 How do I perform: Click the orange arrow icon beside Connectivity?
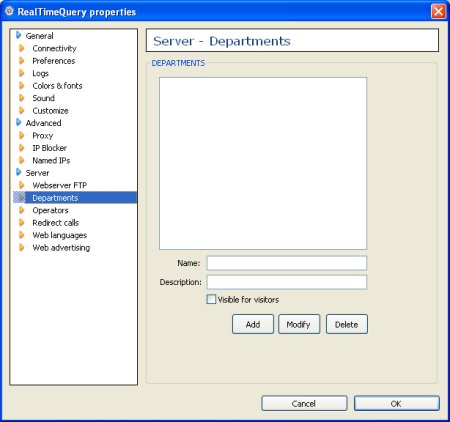point(22,48)
